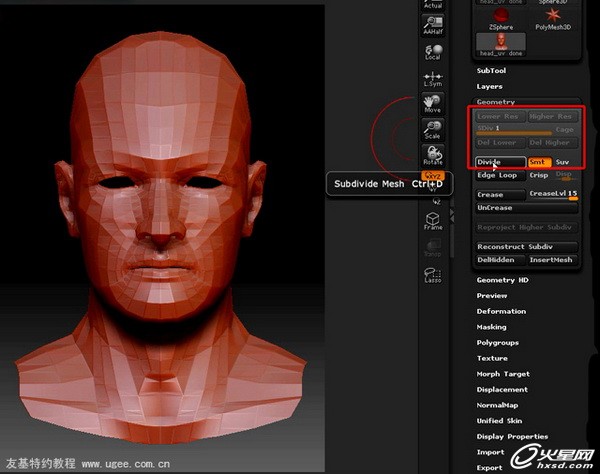600x474 pixels.
Task: Click the UnCrease button
Action: (527, 208)
